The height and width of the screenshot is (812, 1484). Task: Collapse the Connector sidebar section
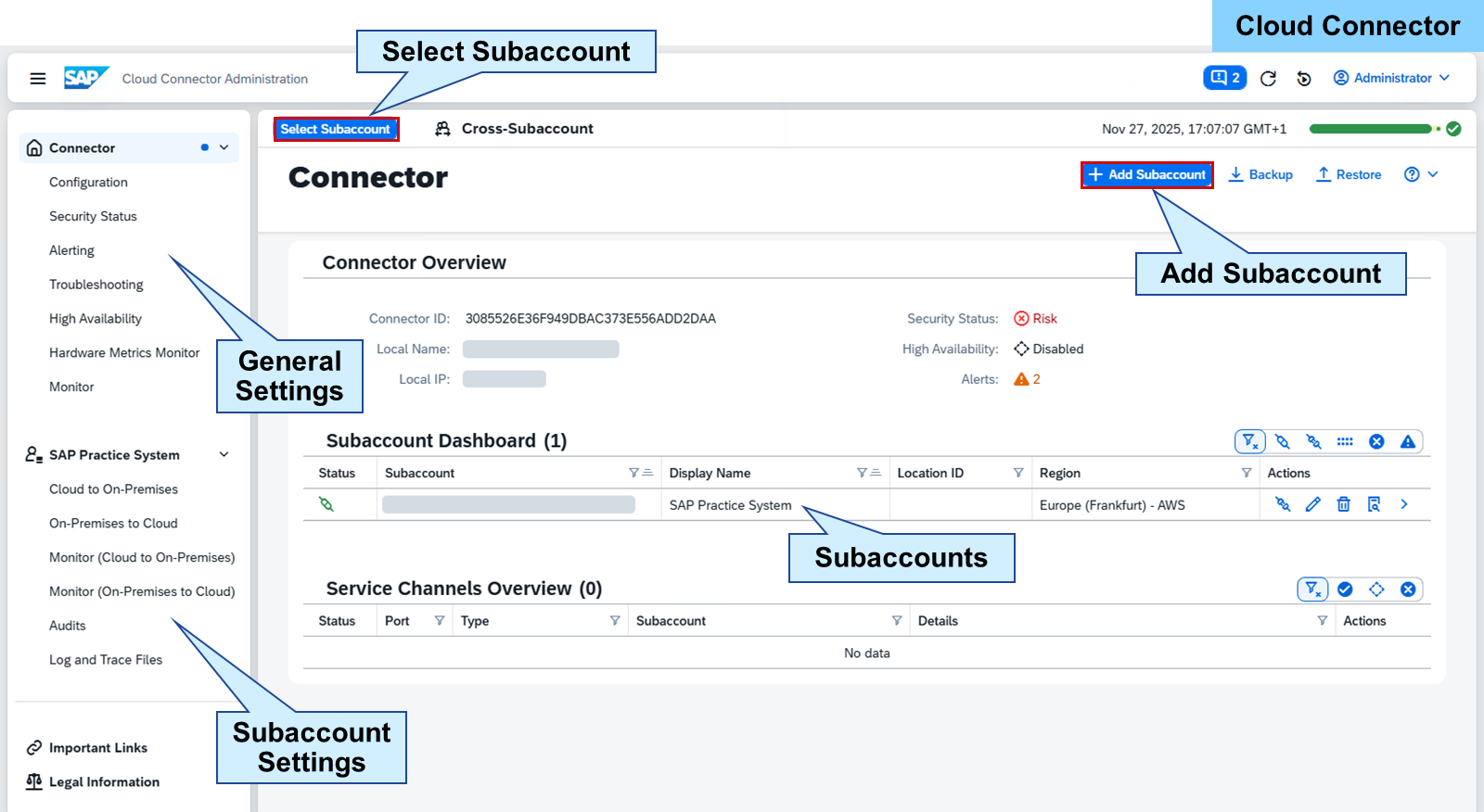[x=224, y=147]
